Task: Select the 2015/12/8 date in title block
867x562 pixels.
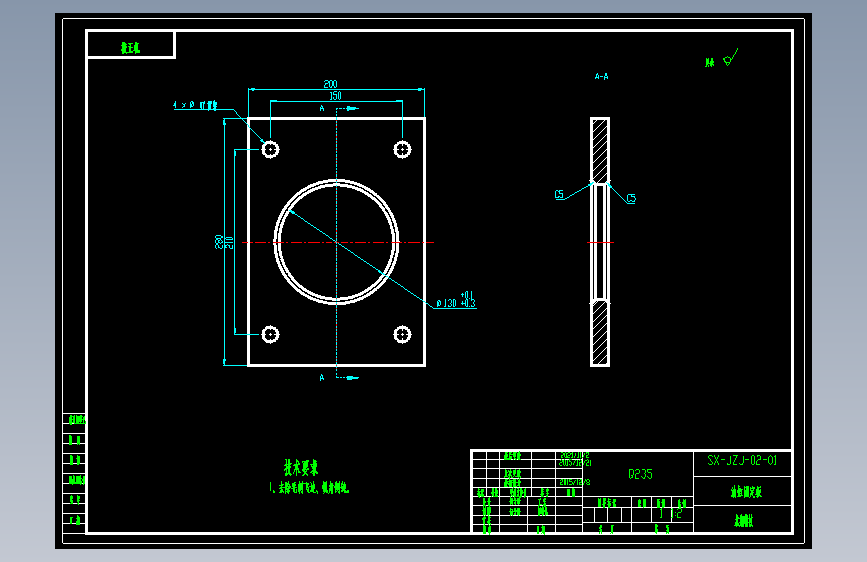Action: point(574,482)
